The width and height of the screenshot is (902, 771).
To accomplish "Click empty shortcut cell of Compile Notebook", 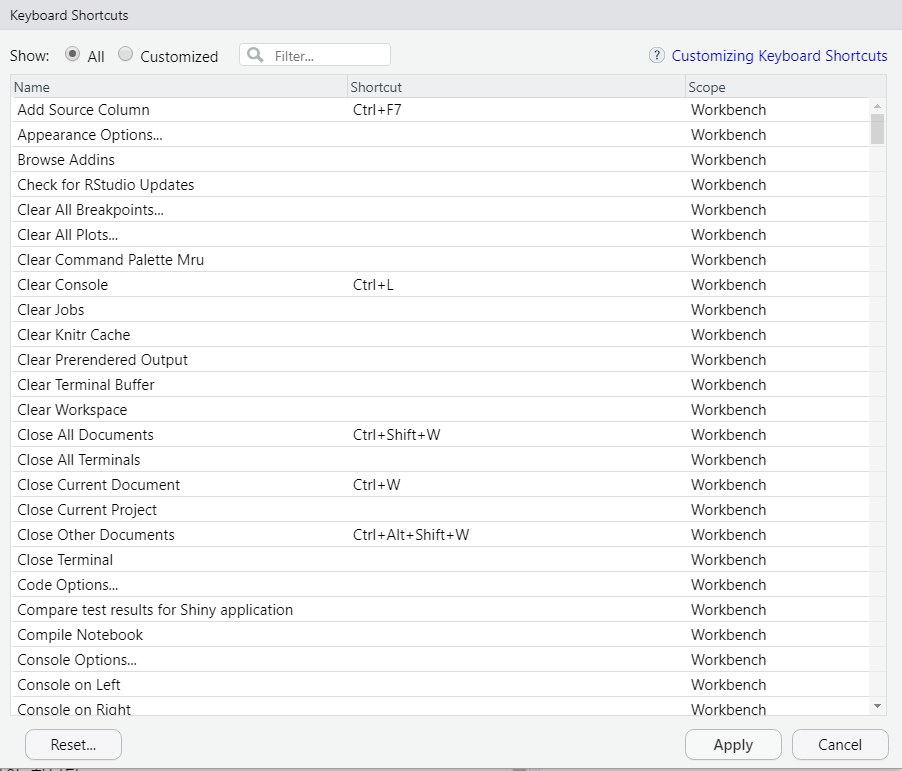I will tap(517, 635).
